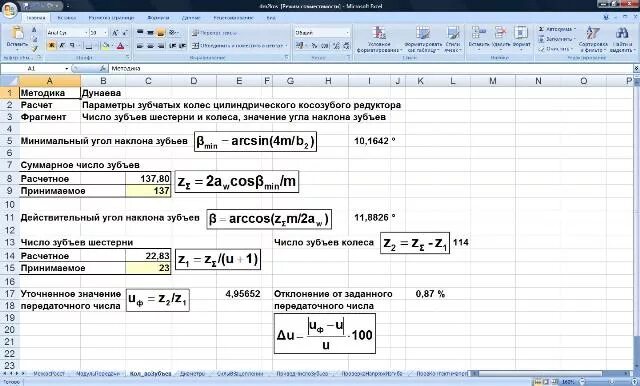640x386 pixels.
Task: Apply the red font color
Action: (x=120, y=46)
